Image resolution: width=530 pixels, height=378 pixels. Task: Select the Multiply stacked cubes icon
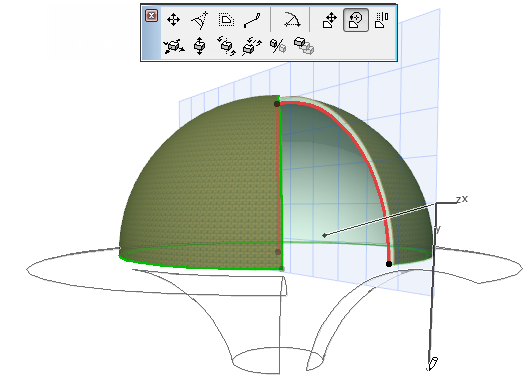(304, 46)
